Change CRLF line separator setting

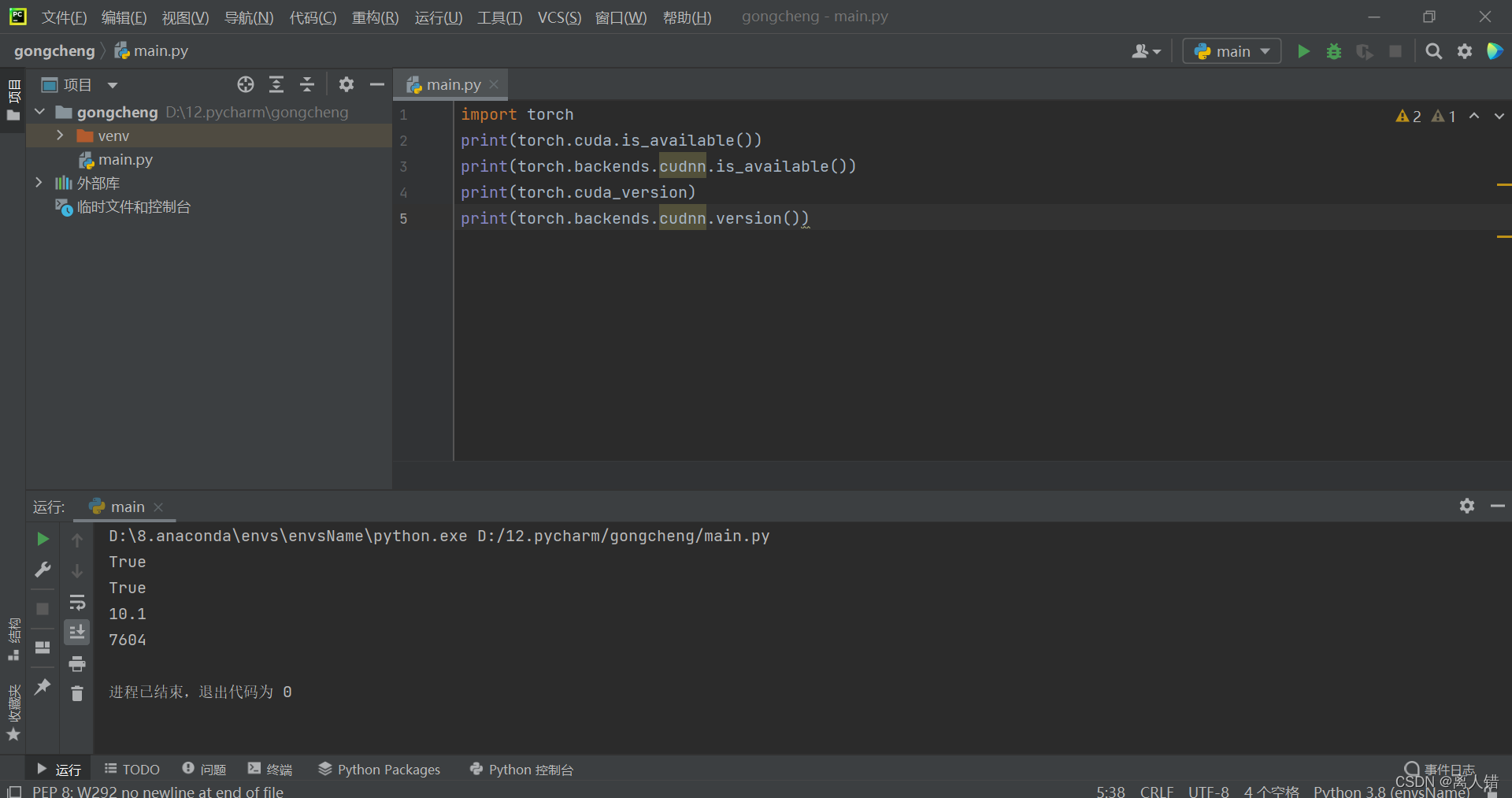[1157, 791]
